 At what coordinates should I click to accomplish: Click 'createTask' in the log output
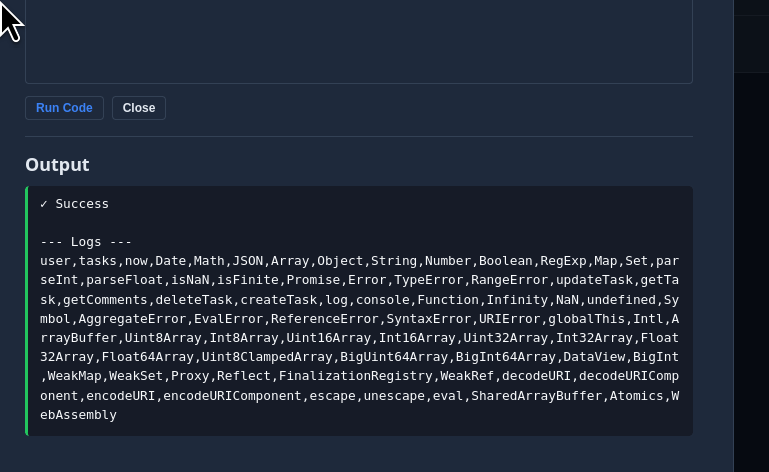[x=279, y=300]
